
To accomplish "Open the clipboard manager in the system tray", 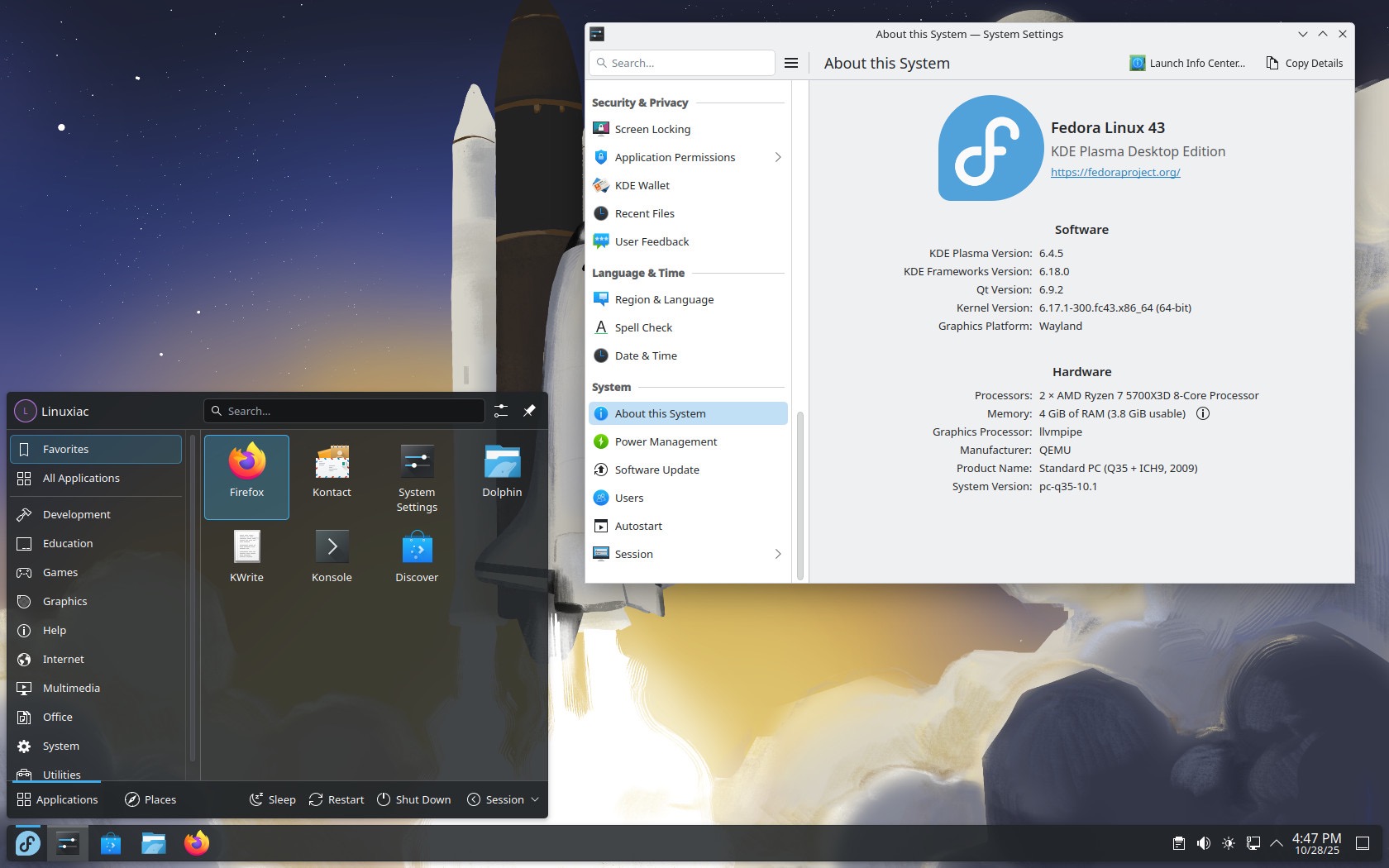I will click(1177, 843).
